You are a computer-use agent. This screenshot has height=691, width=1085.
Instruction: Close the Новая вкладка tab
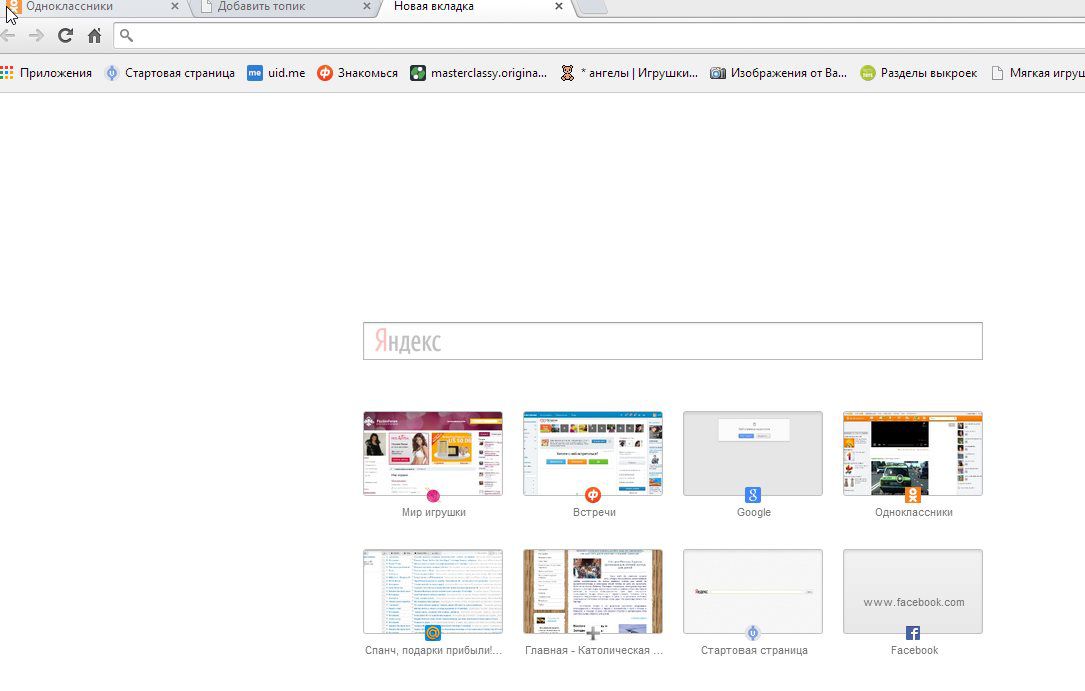[x=559, y=6]
